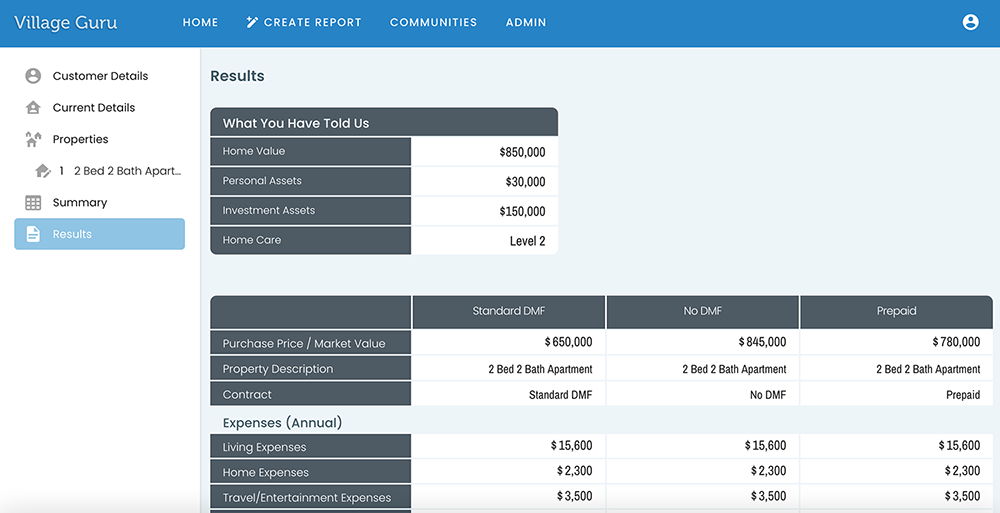Image resolution: width=1000 pixels, height=513 pixels.
Task: Click the Prepaid column header
Action: 896,311
